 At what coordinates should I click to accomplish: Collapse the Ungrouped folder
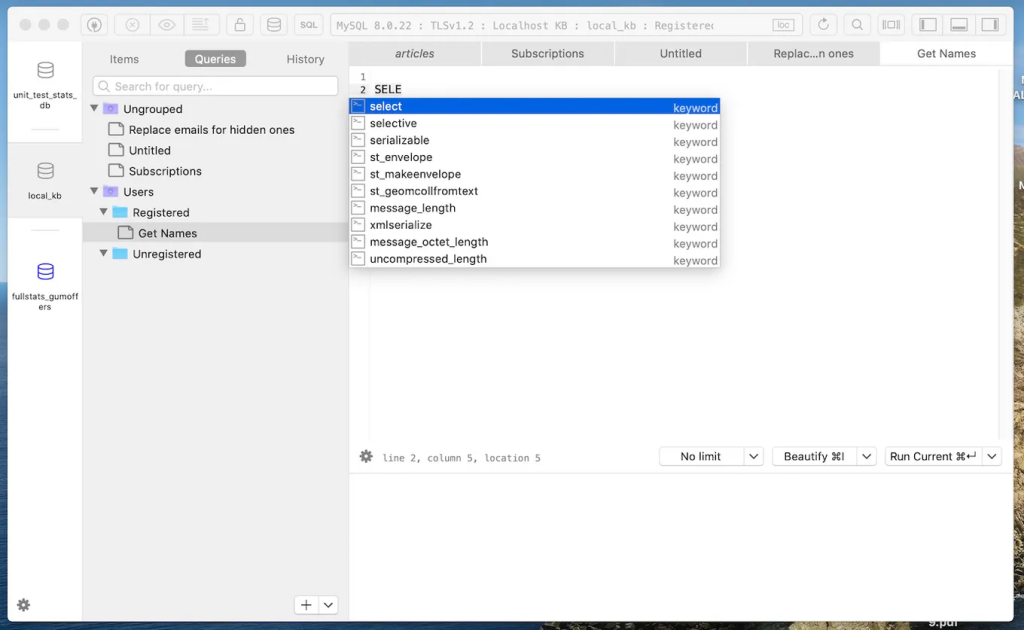[x=96, y=109]
